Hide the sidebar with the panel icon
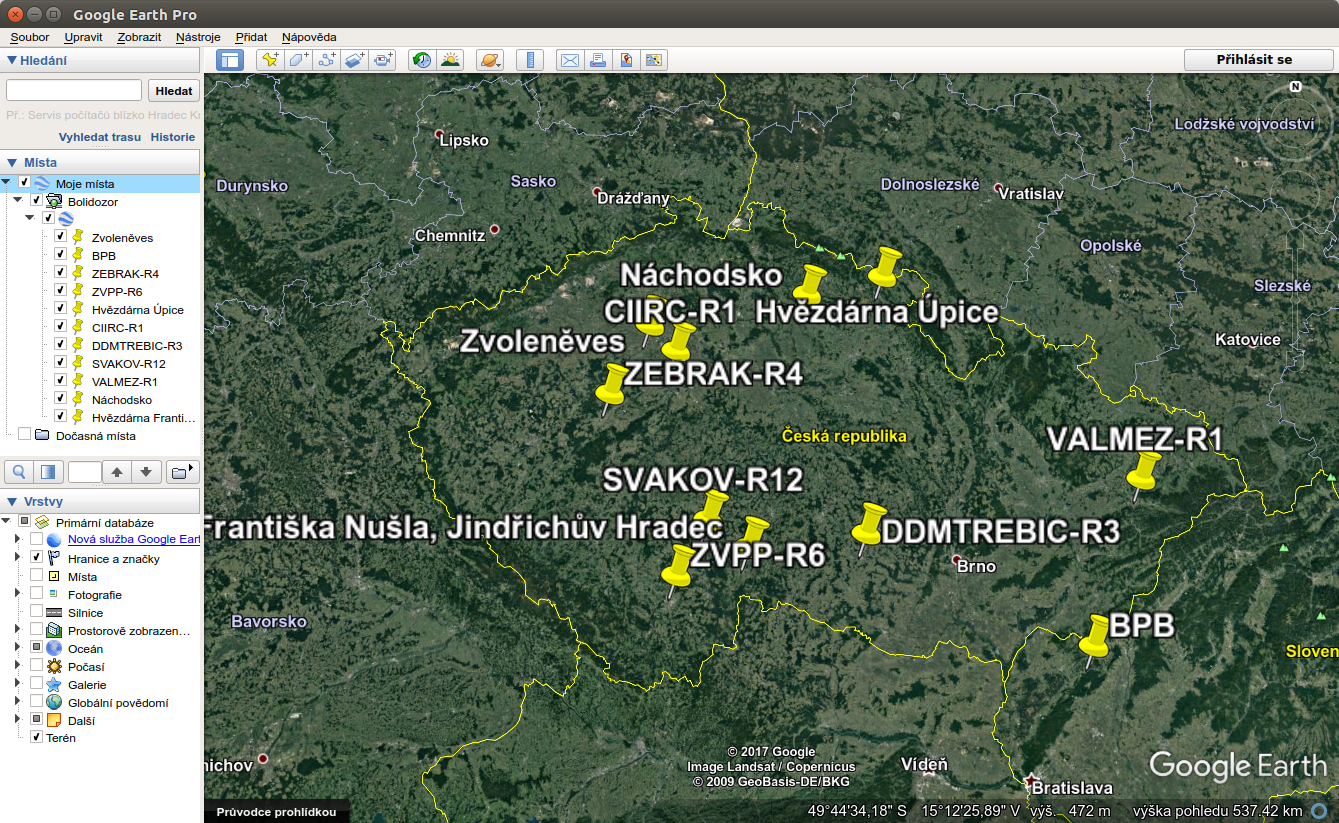Viewport: 1339px width, 823px height. (230, 60)
